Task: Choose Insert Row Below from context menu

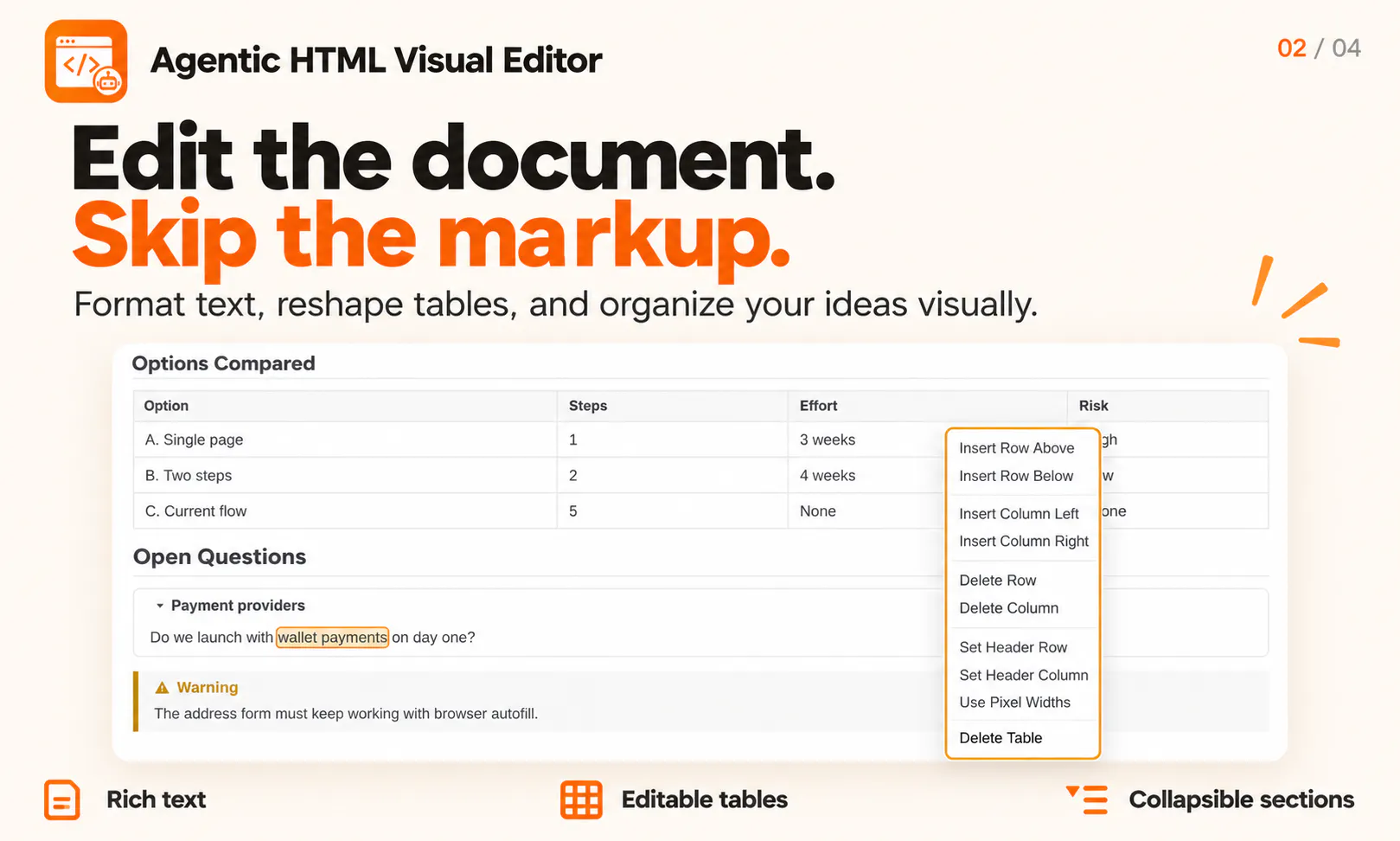Action: pos(1016,476)
